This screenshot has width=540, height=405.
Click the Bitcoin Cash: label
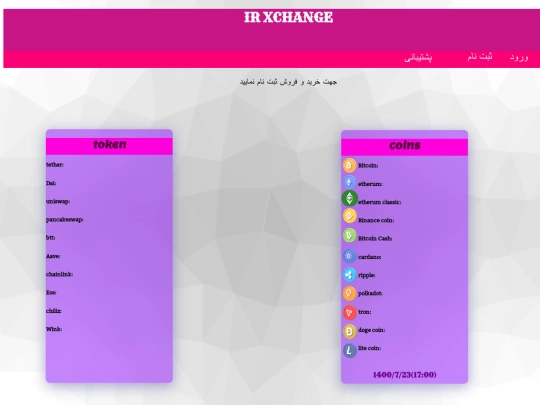click(x=375, y=238)
